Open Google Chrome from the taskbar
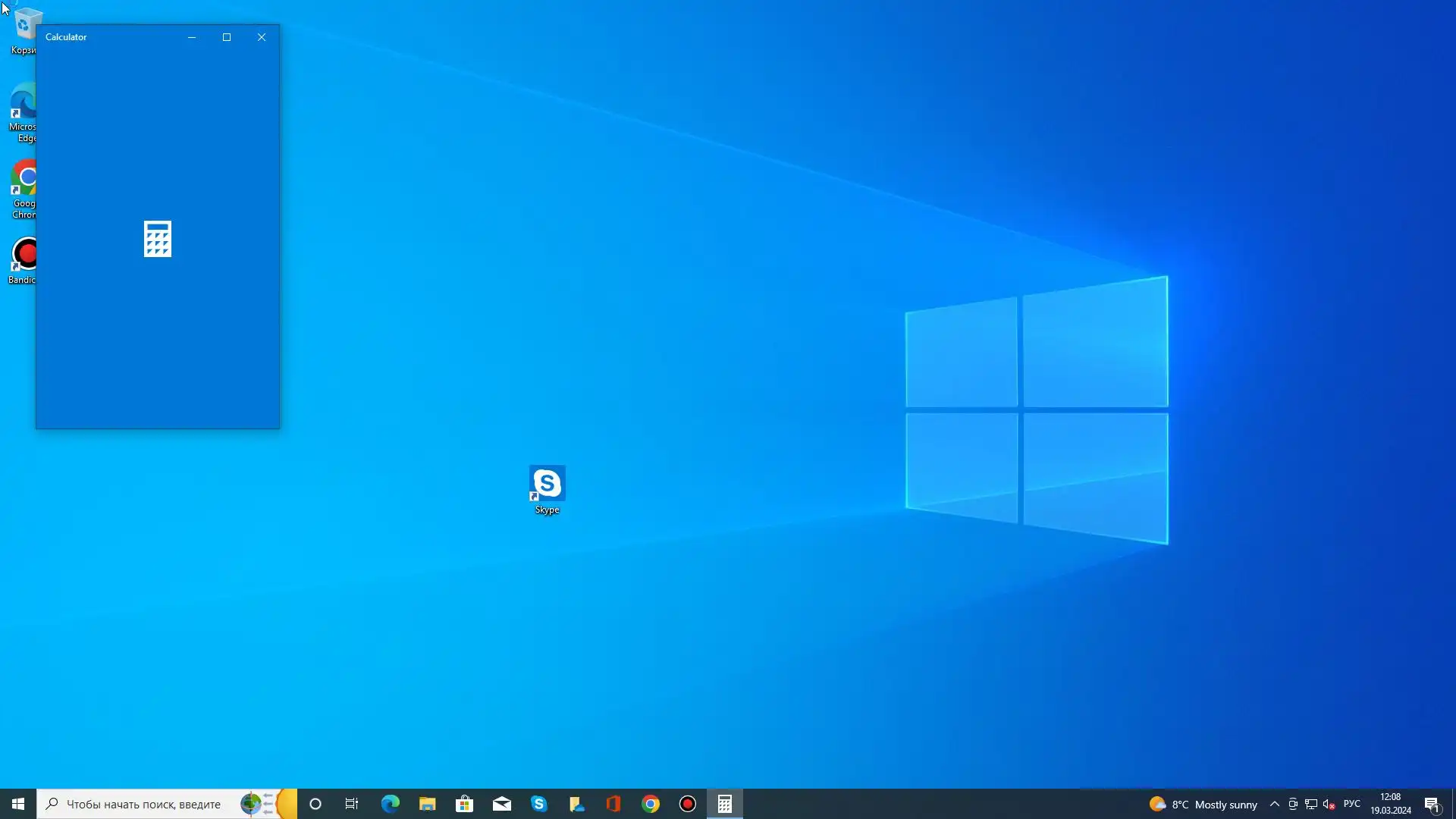The width and height of the screenshot is (1456, 819). pos(650,804)
